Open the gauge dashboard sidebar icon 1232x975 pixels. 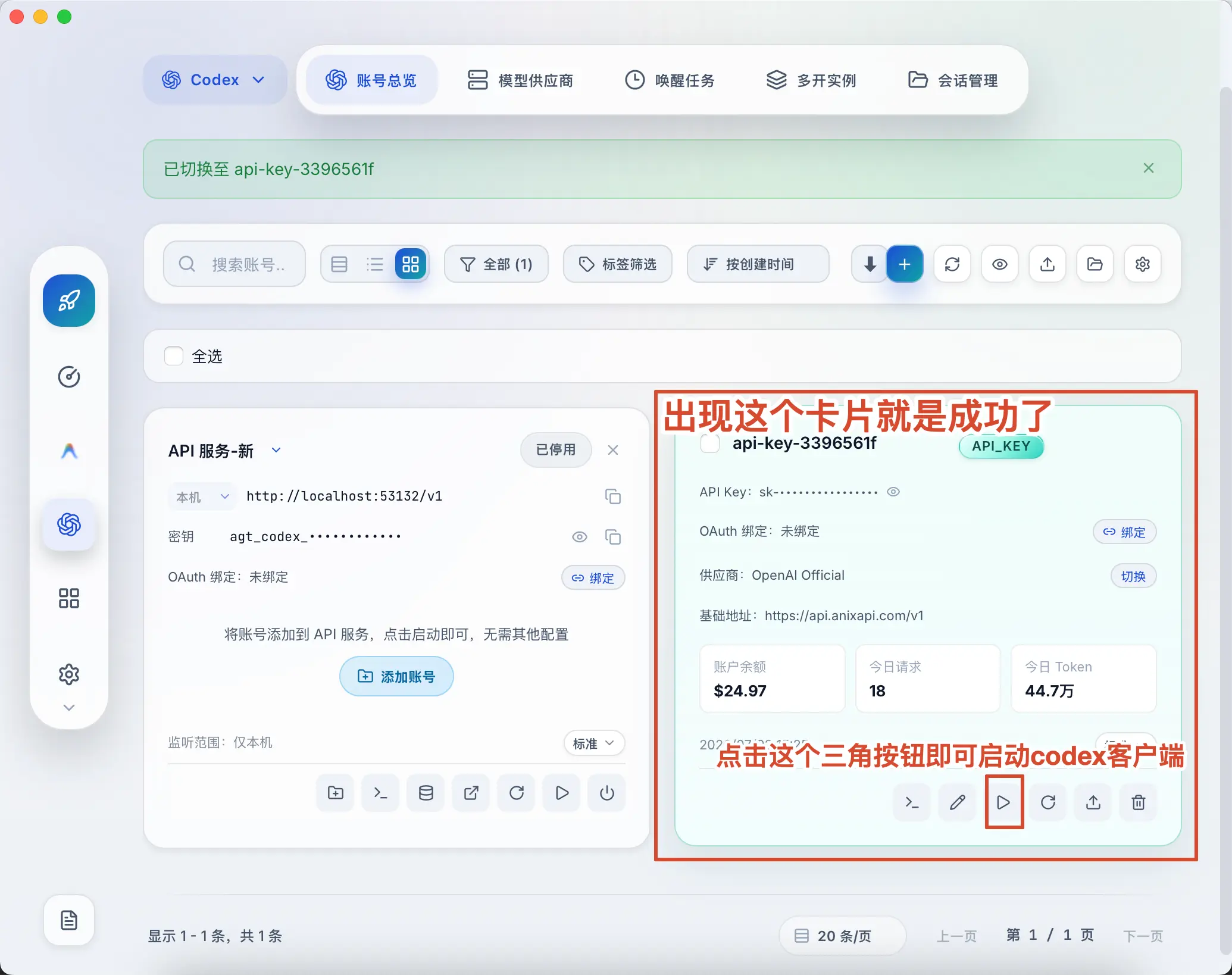click(x=69, y=377)
